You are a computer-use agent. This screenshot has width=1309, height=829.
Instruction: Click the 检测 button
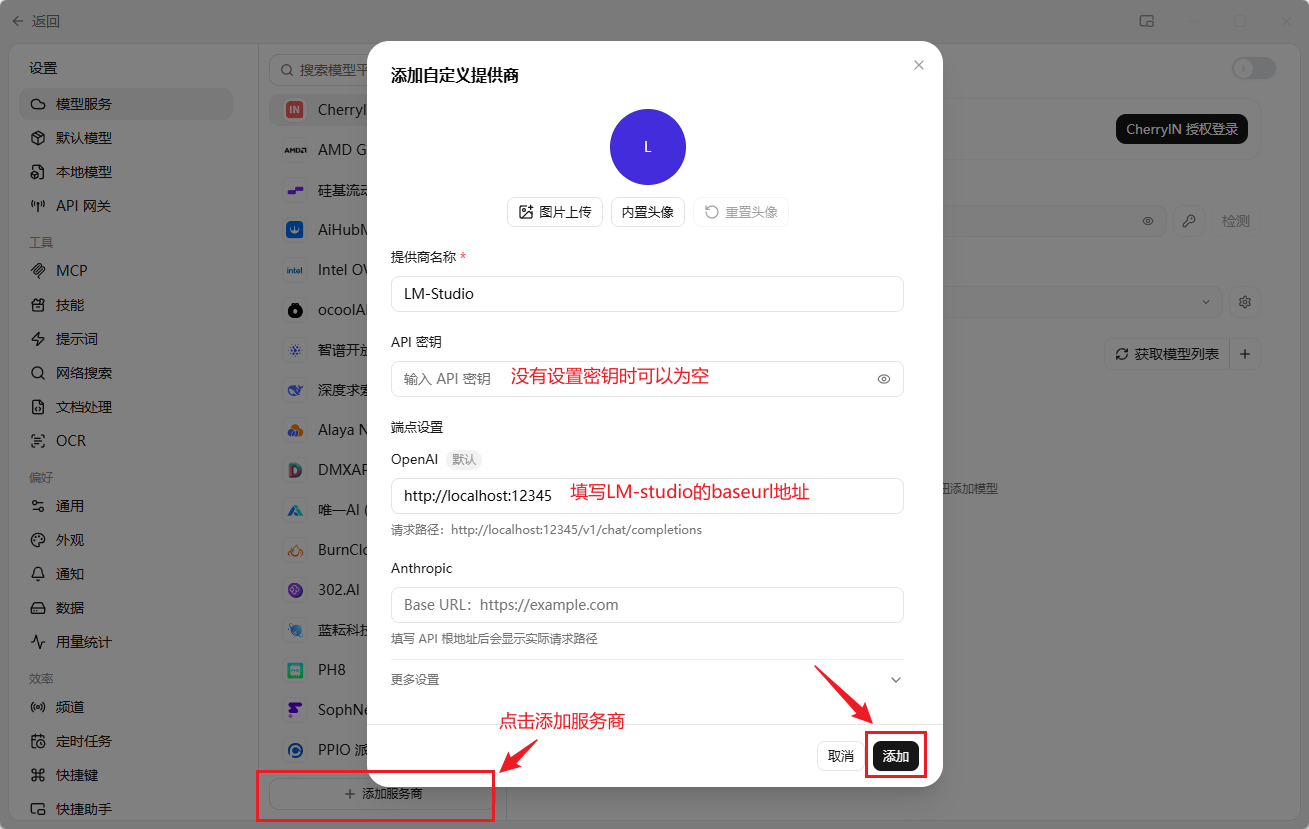click(1236, 221)
